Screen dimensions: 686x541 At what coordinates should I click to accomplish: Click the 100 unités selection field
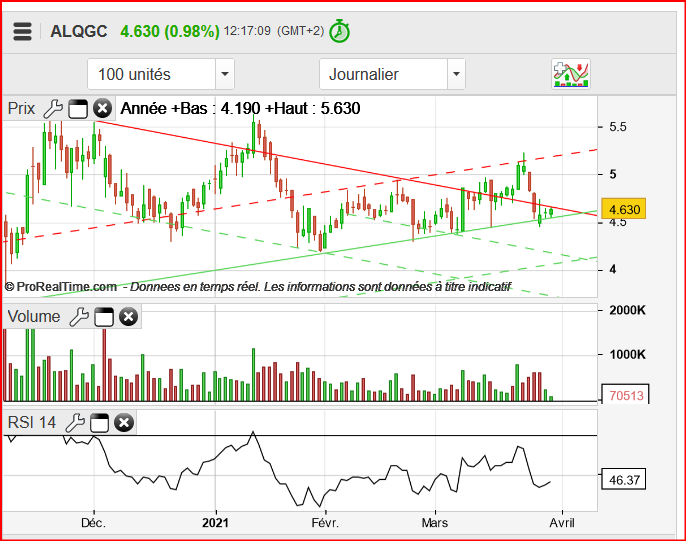tap(152, 74)
